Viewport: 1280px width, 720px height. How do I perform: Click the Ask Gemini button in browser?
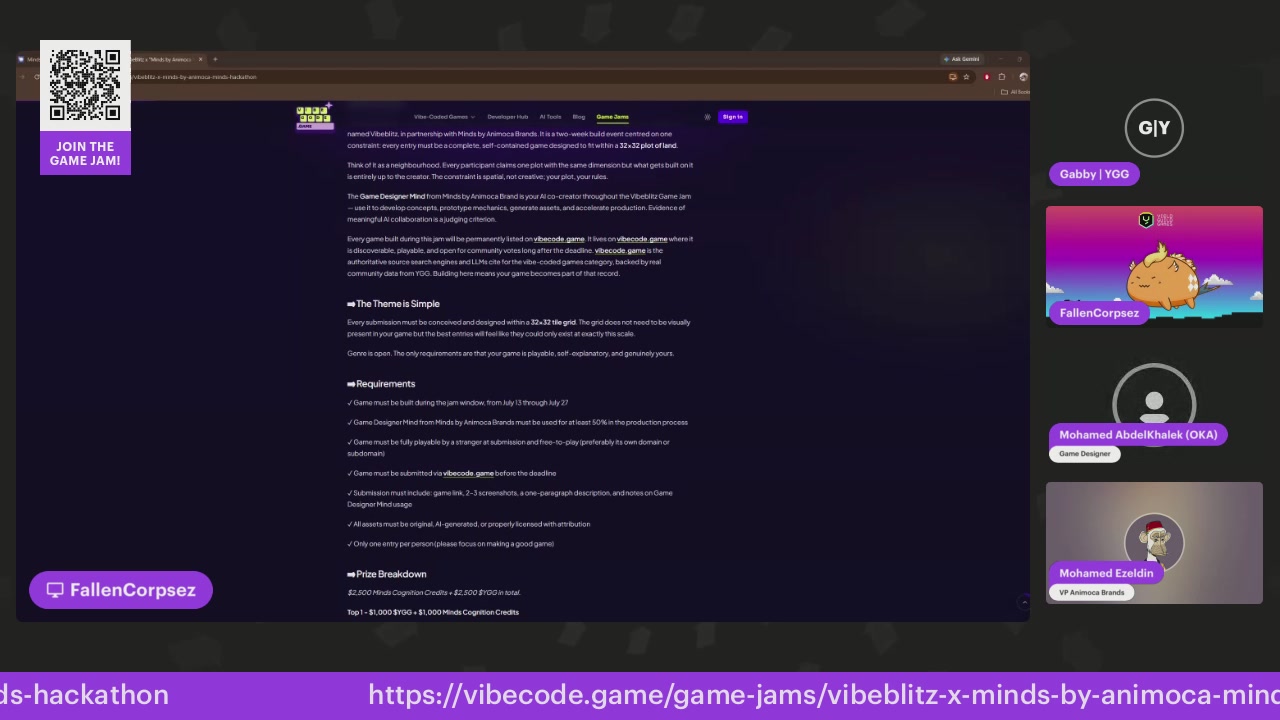pos(962,59)
